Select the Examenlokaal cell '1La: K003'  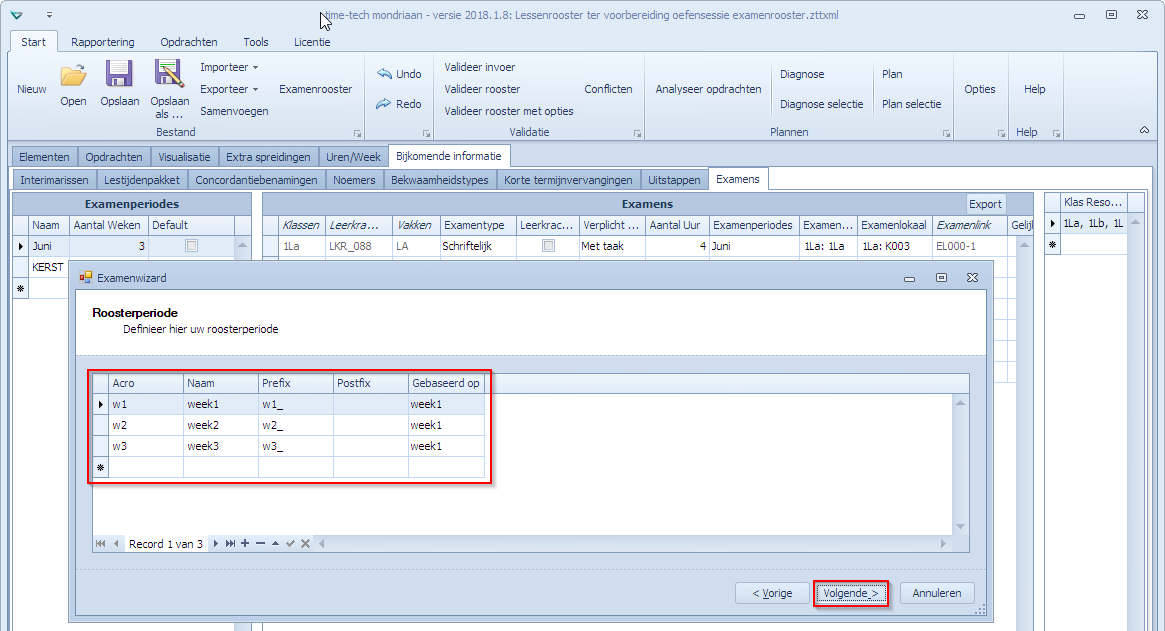[x=895, y=246]
